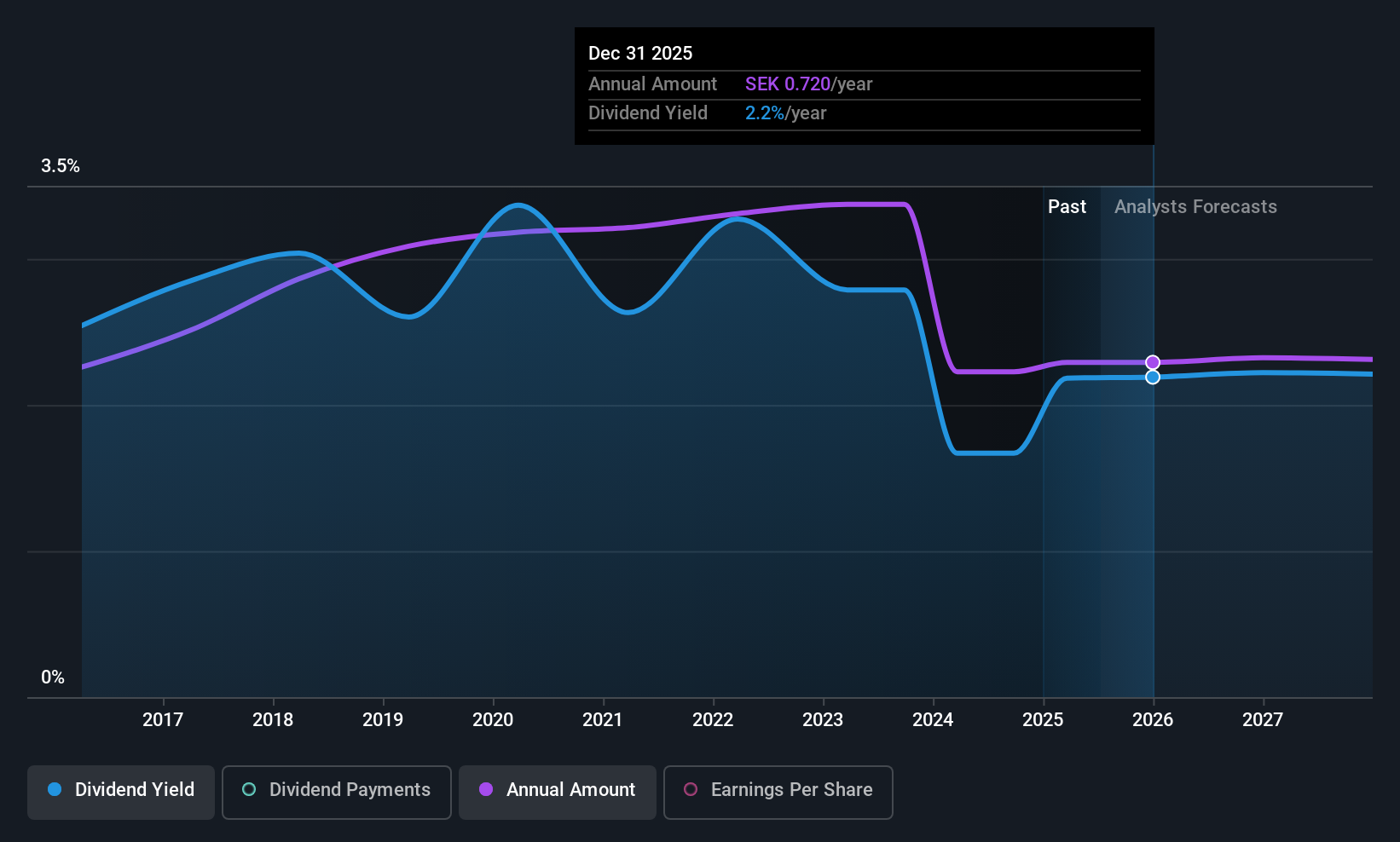This screenshot has width=1400, height=842.
Task: Toggle the Dividend Payments legend series
Action: (337, 793)
